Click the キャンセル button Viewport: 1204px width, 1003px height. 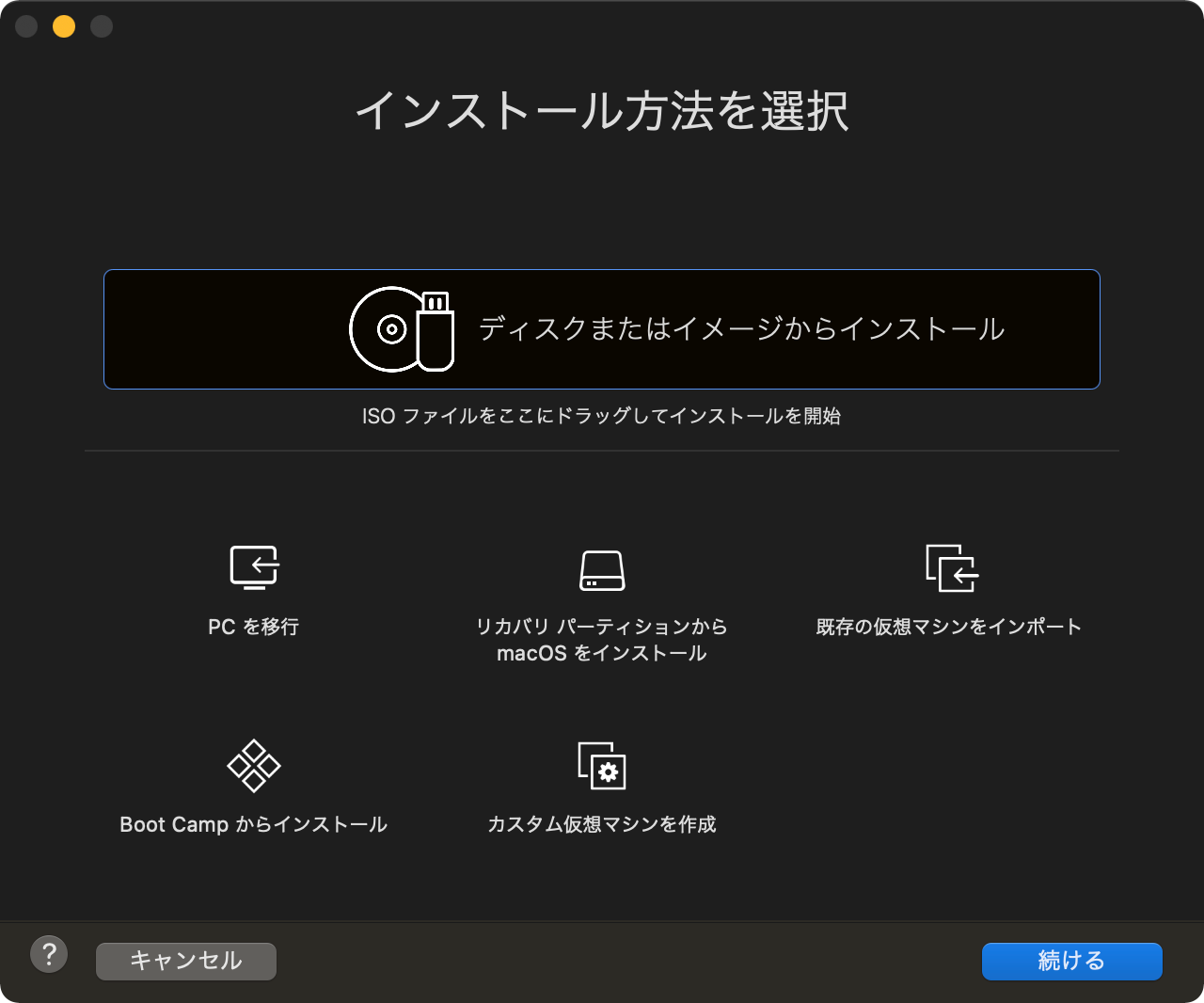click(186, 961)
